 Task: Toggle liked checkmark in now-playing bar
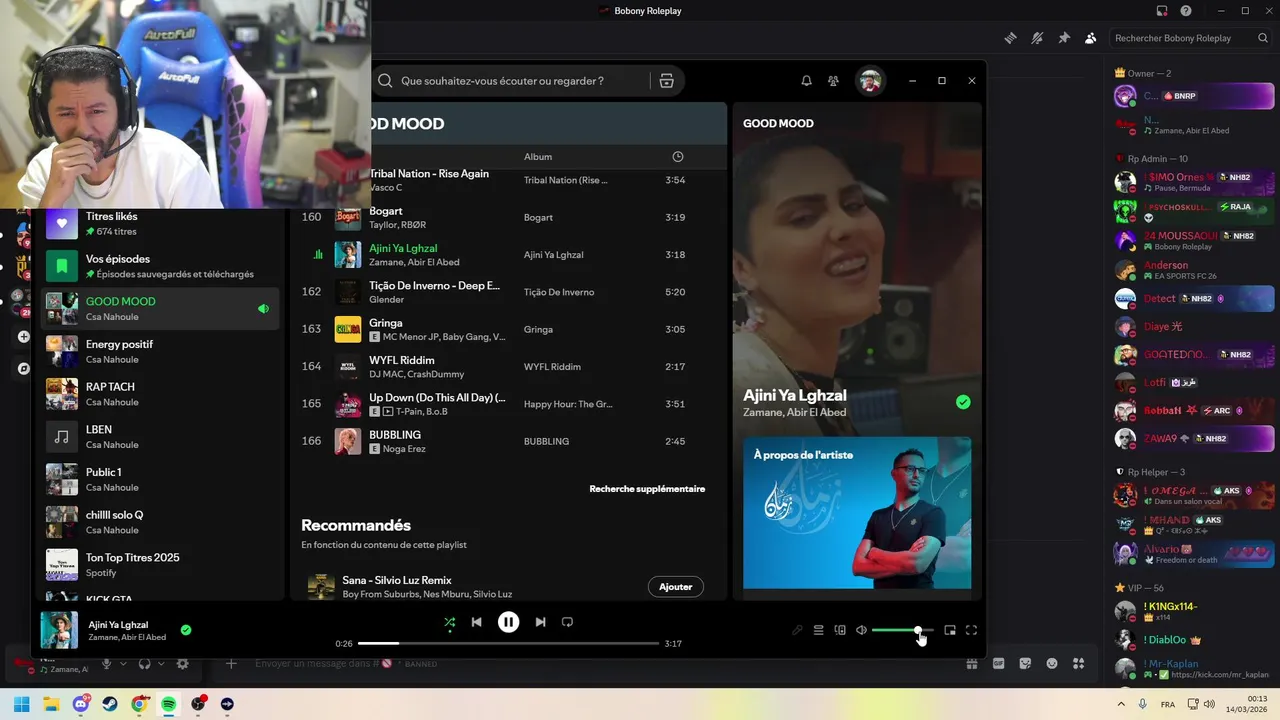(x=185, y=630)
